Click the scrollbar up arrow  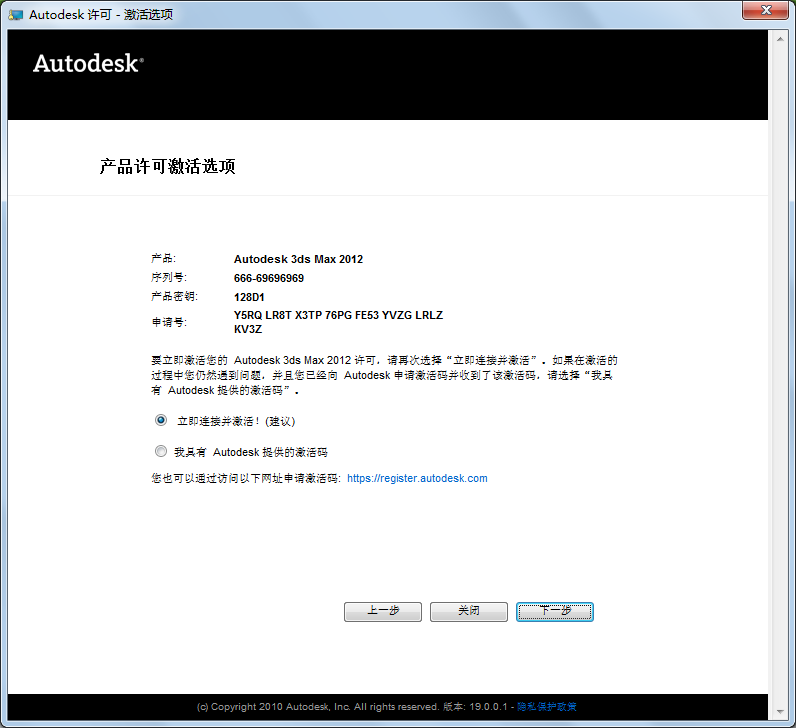tap(780, 39)
